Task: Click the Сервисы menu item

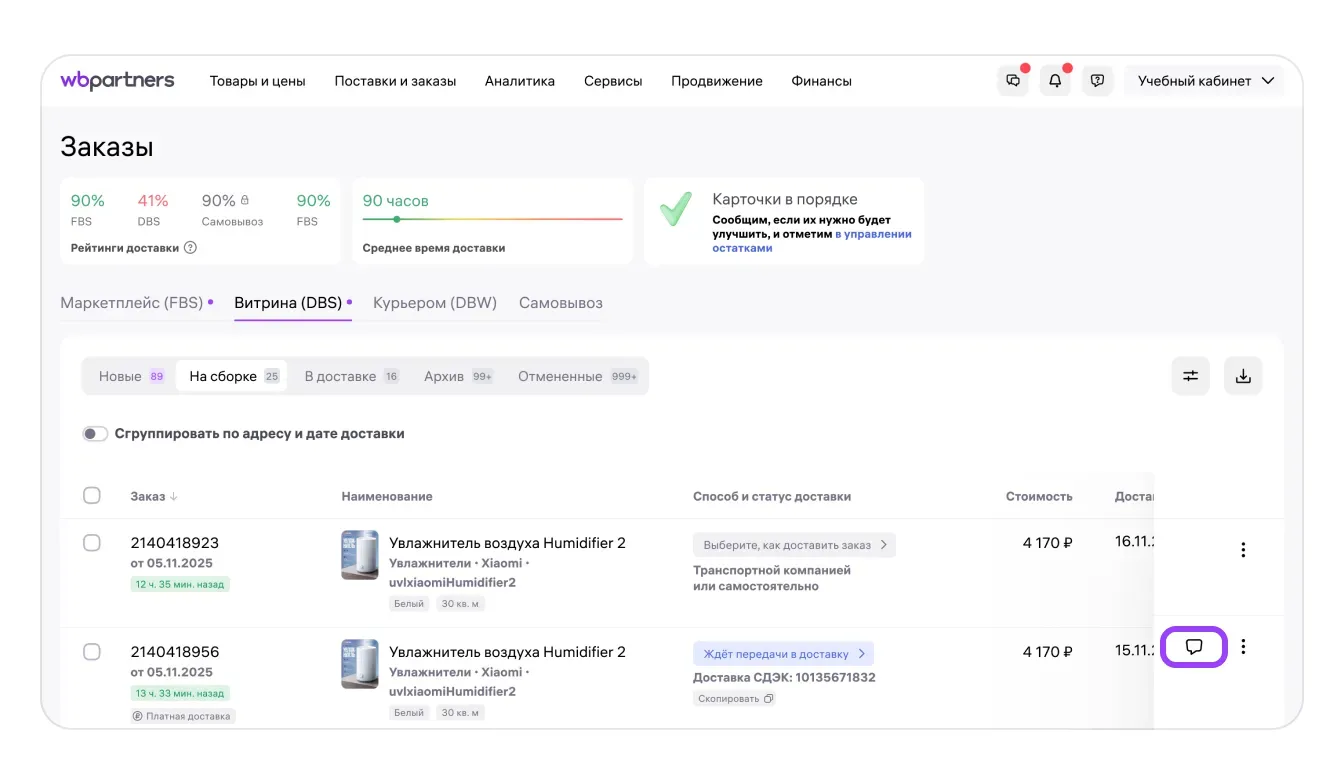Action: [613, 81]
